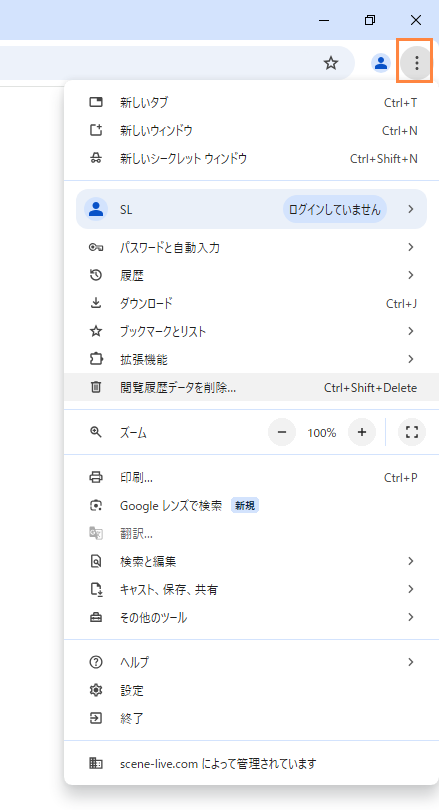Viewport: 439px width, 810px height.
Task: Open ダウンロード from the menu
Action: (x=252, y=303)
